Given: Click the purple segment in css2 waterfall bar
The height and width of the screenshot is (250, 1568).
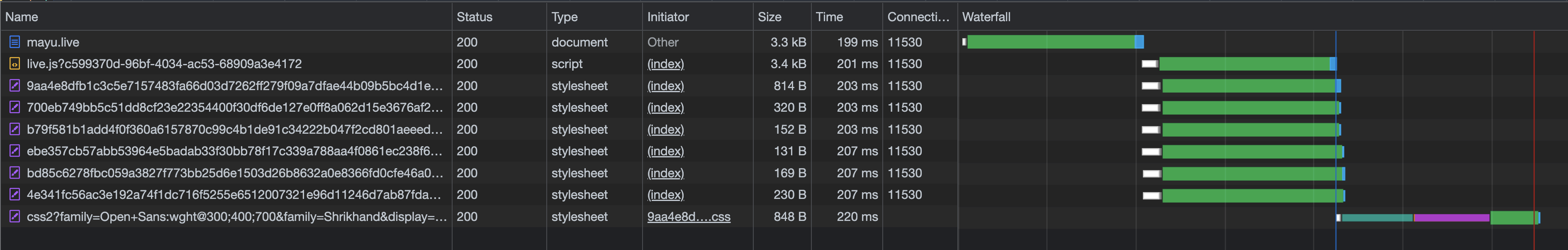Looking at the screenshot, I should pos(1451,218).
